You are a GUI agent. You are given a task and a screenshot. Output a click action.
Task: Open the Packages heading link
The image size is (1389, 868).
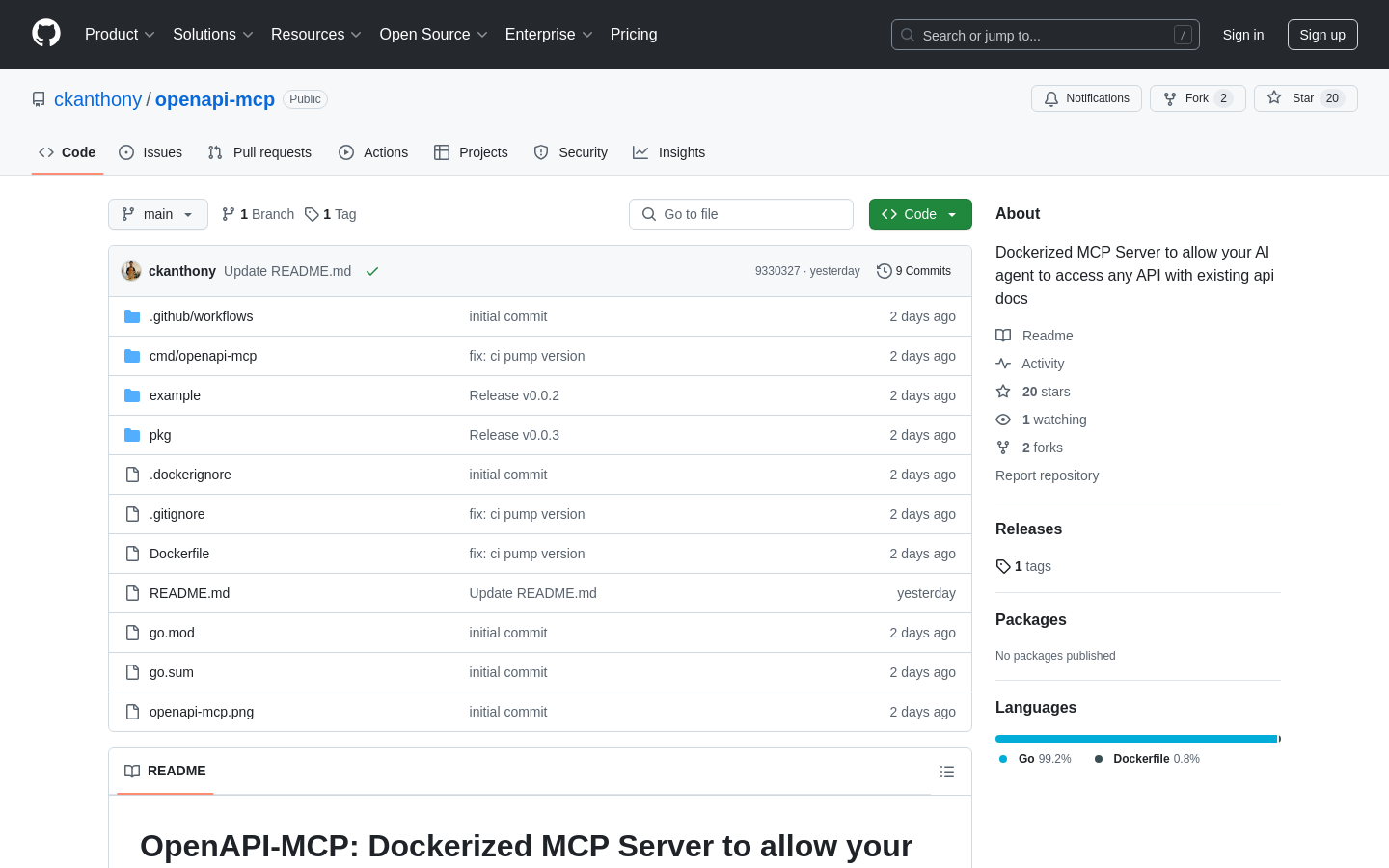click(1030, 619)
